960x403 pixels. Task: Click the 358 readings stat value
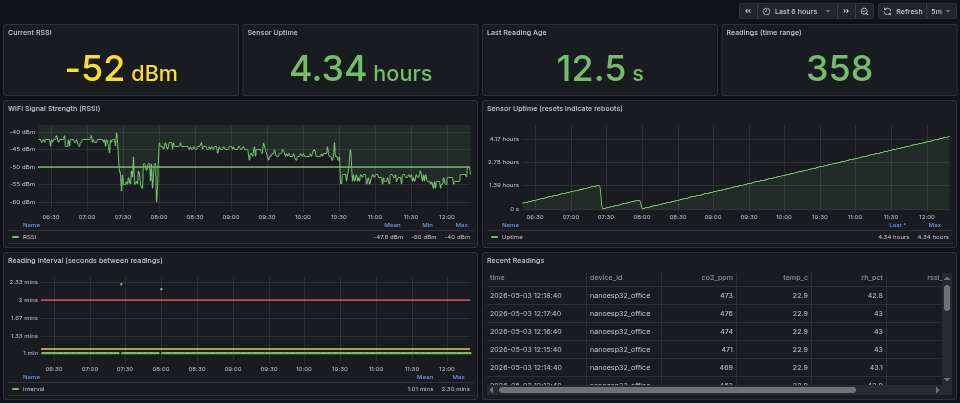point(839,69)
